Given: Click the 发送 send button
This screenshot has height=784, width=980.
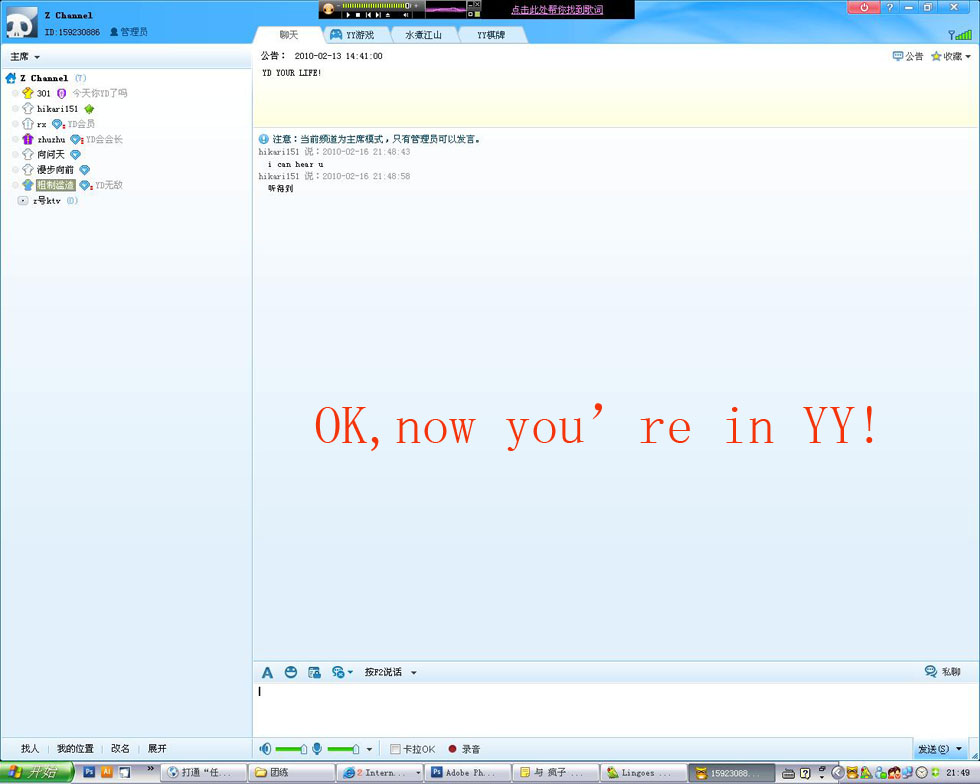Looking at the screenshot, I should click(x=933, y=748).
